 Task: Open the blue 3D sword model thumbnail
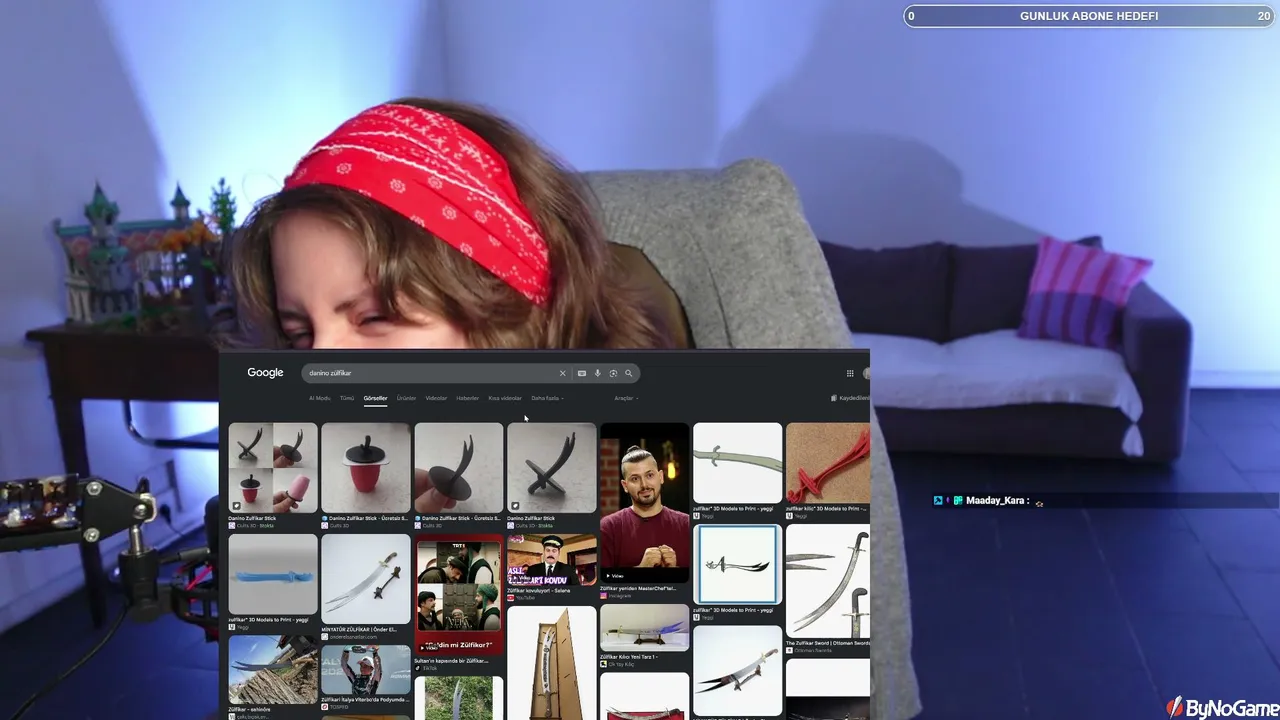coord(273,574)
